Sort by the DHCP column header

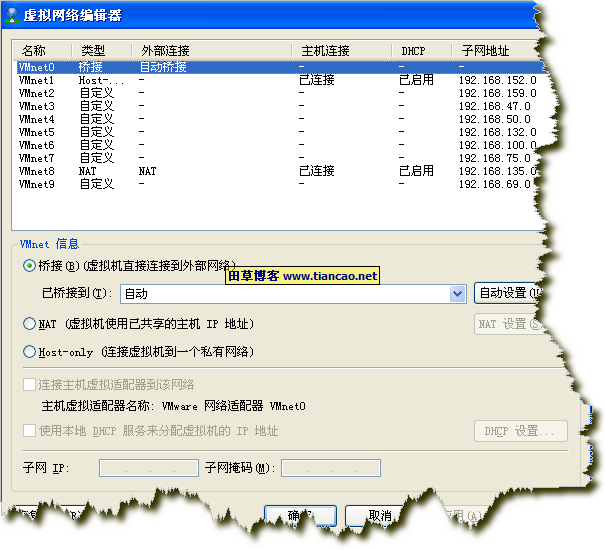(421, 50)
